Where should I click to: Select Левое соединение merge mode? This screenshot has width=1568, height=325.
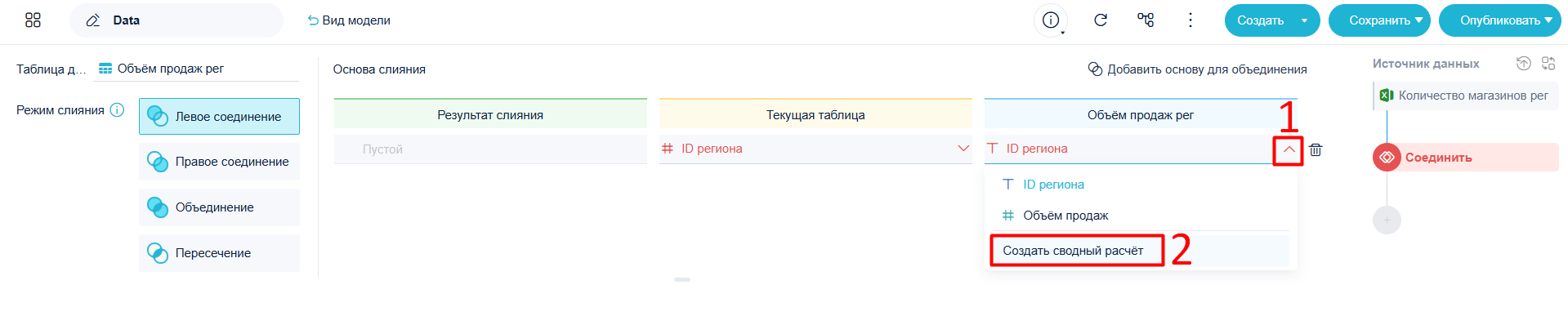pos(219,117)
